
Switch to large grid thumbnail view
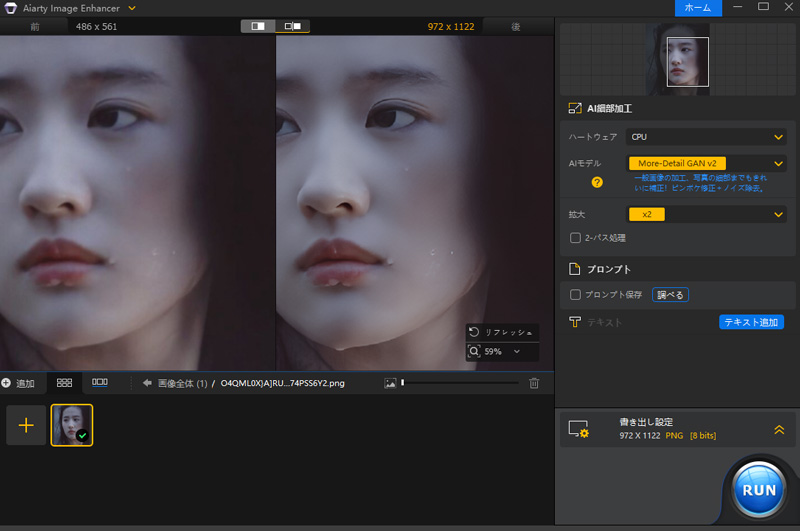(64, 383)
